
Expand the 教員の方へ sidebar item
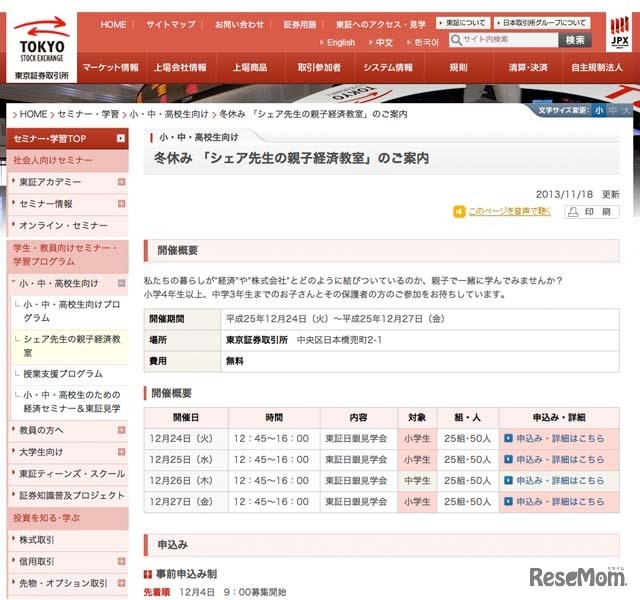121,430
